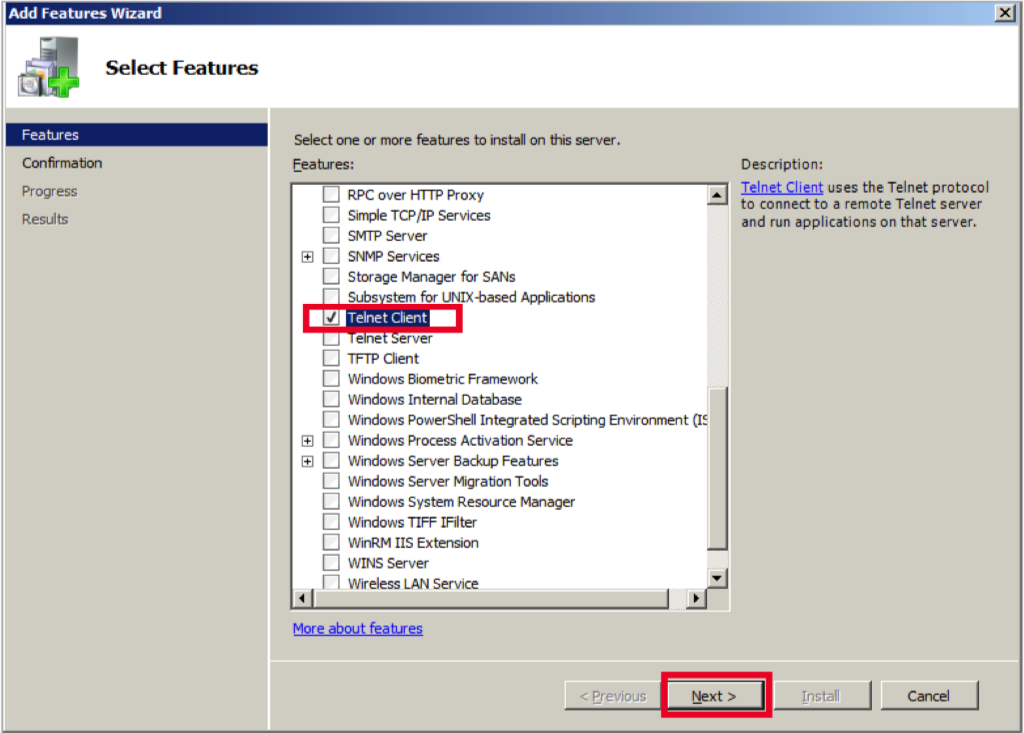
Task: Expand Windows Process Activation Service node
Action: click(307, 441)
